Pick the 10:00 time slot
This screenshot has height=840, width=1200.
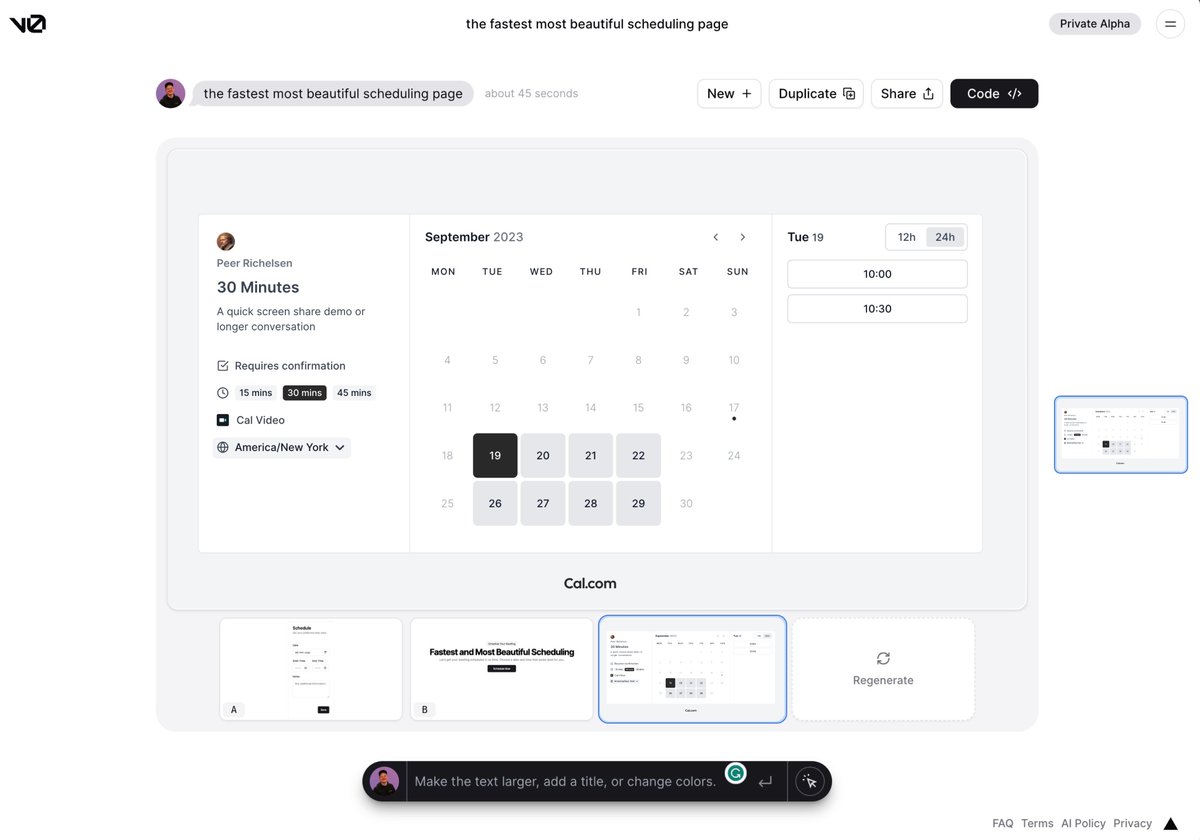(877, 274)
